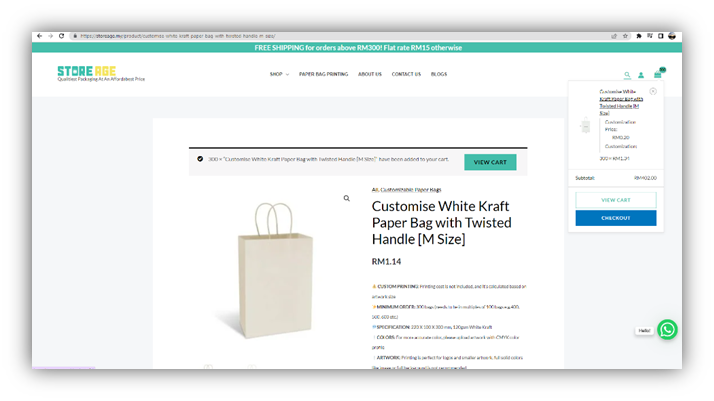Click the product title heading
The height and width of the screenshot is (401, 714).
point(441,223)
